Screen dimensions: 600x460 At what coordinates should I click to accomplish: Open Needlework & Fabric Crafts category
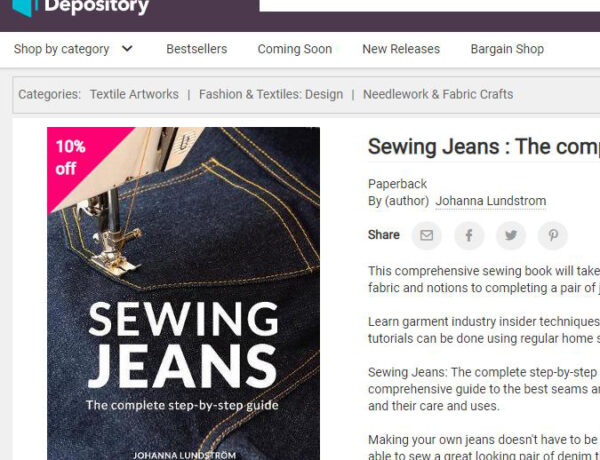(x=438, y=94)
